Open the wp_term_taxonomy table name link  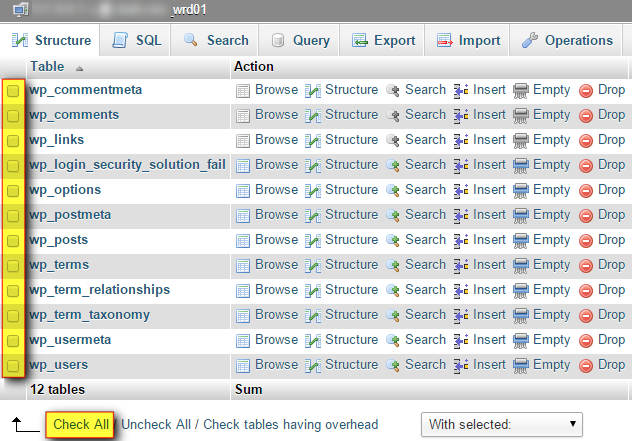pyautogui.click(x=90, y=315)
